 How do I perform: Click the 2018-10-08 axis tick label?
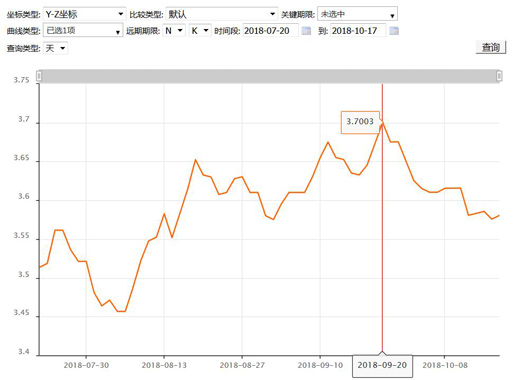click(x=445, y=365)
